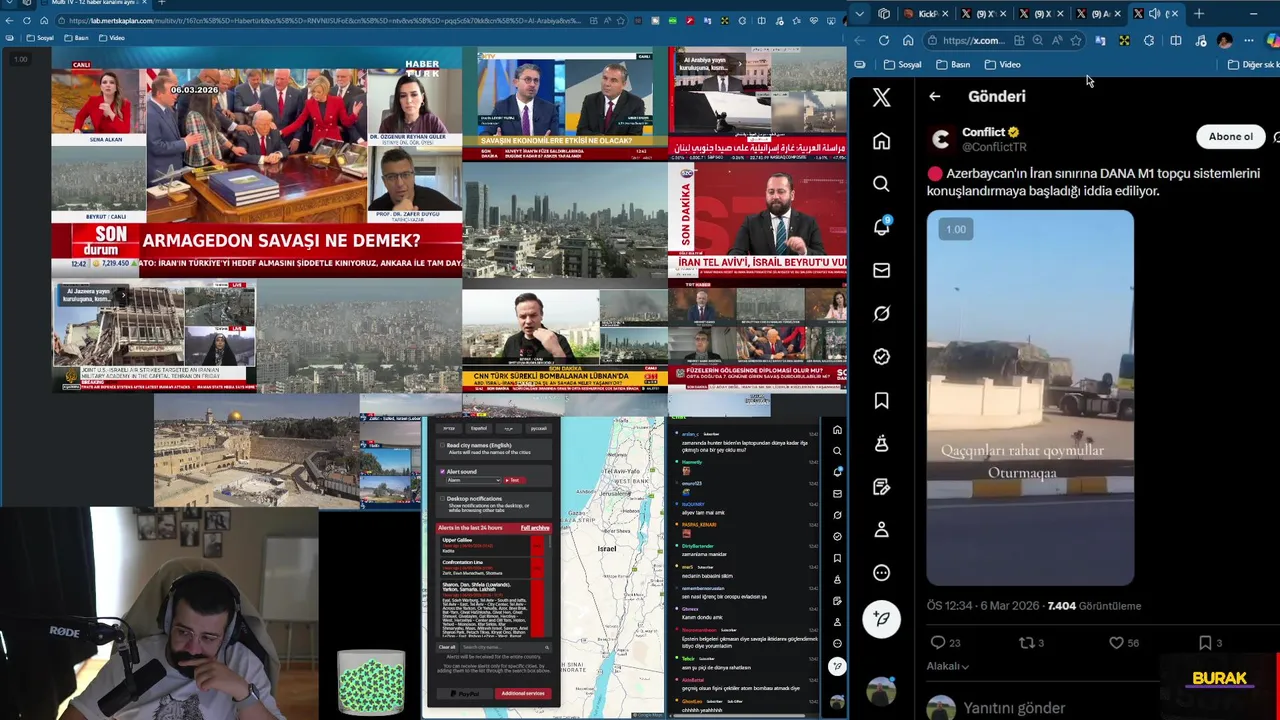Open the Video bookmarks folder in right browser
Viewport: 1280px width, 720px height.
click(1002, 64)
